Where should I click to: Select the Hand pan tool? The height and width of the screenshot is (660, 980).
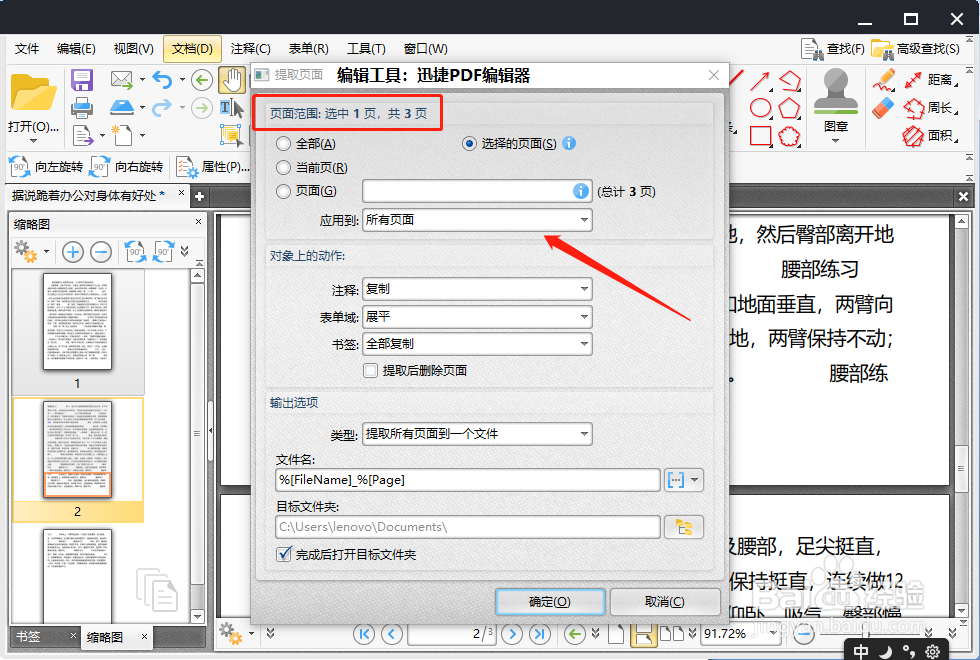pyautogui.click(x=233, y=80)
